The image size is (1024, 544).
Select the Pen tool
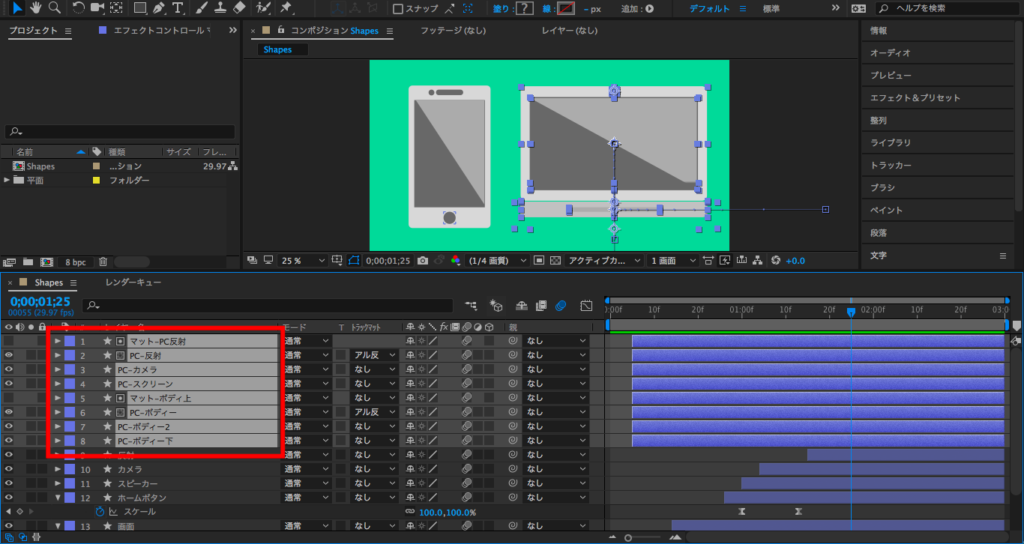coord(158,8)
